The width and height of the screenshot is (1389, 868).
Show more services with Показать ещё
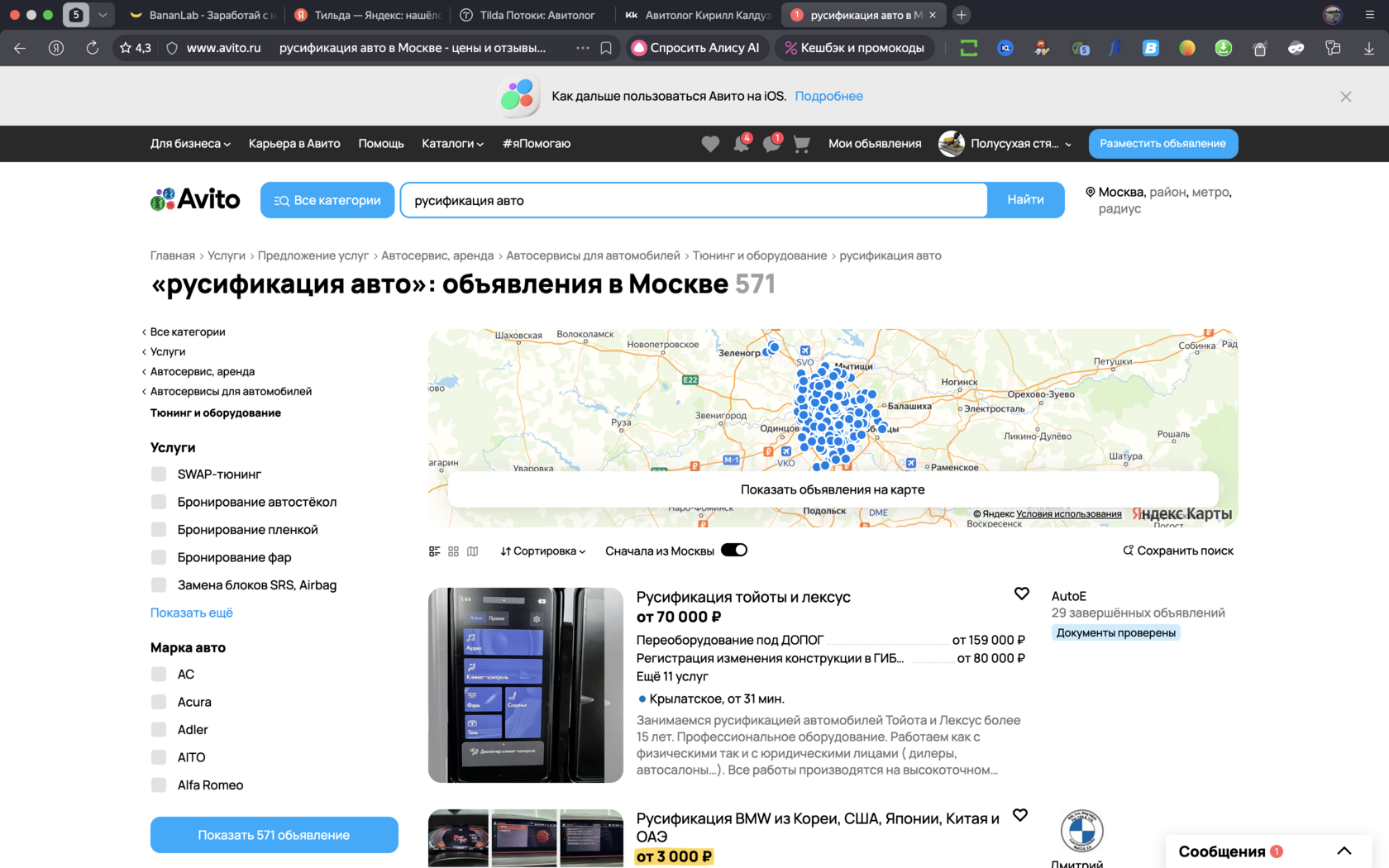pyautogui.click(x=192, y=613)
